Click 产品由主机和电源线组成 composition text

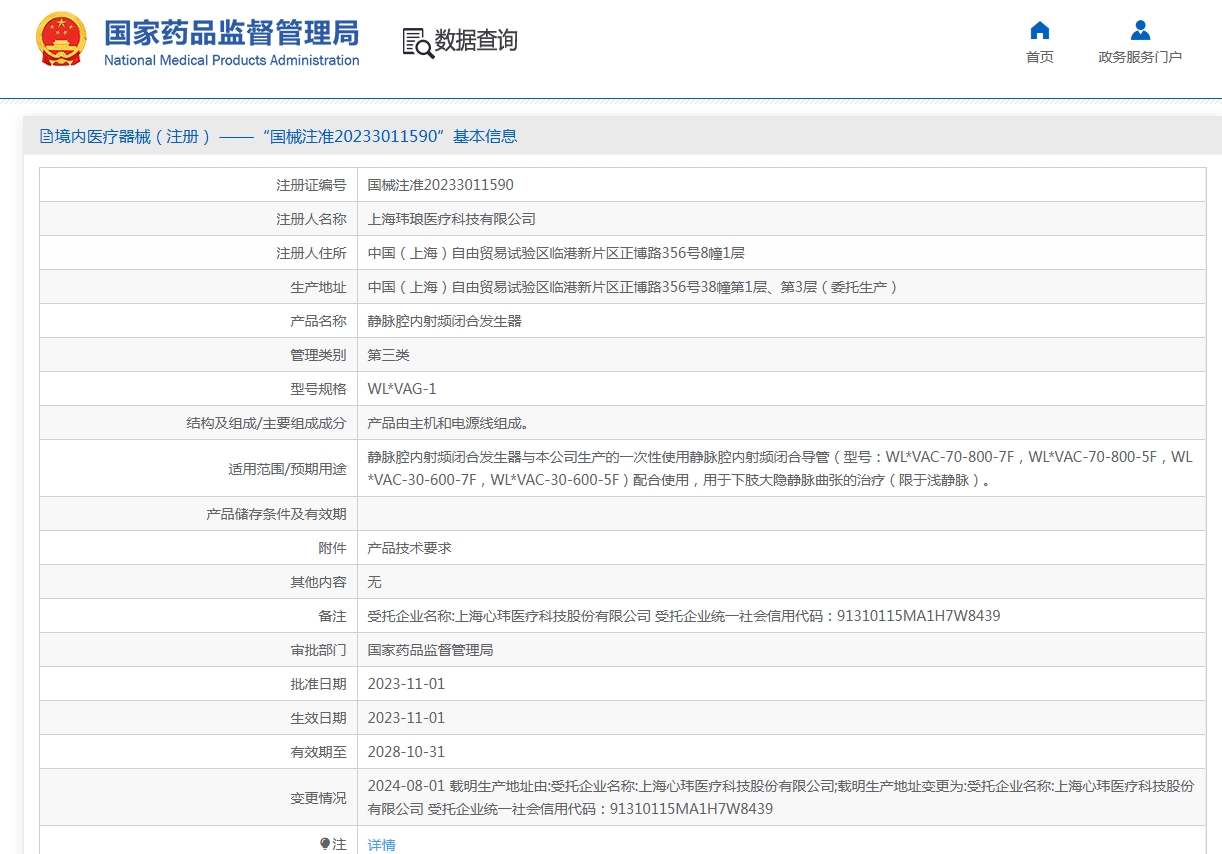(448, 423)
